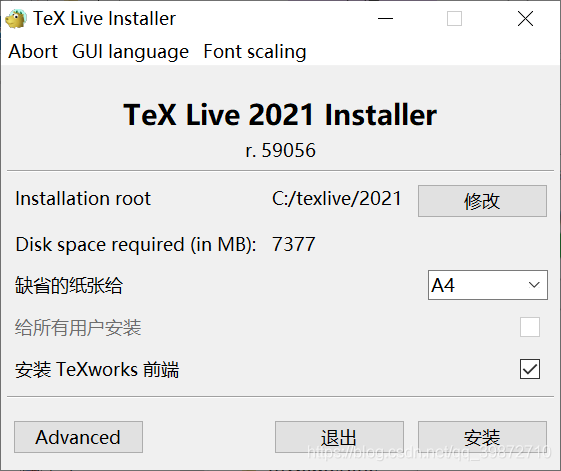Click the TeX Live 2021 Installer heading
This screenshot has width=561, height=471.
(x=280, y=115)
